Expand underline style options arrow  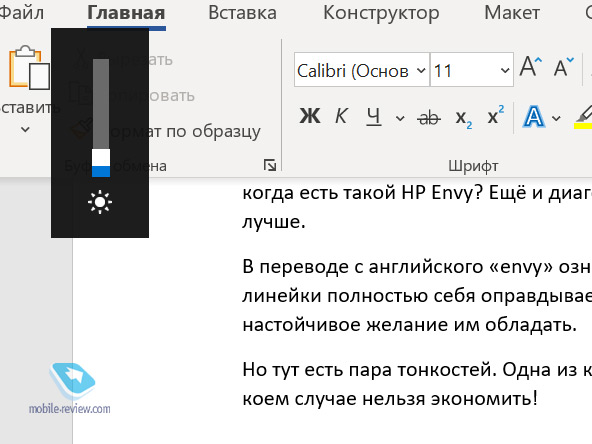point(400,118)
